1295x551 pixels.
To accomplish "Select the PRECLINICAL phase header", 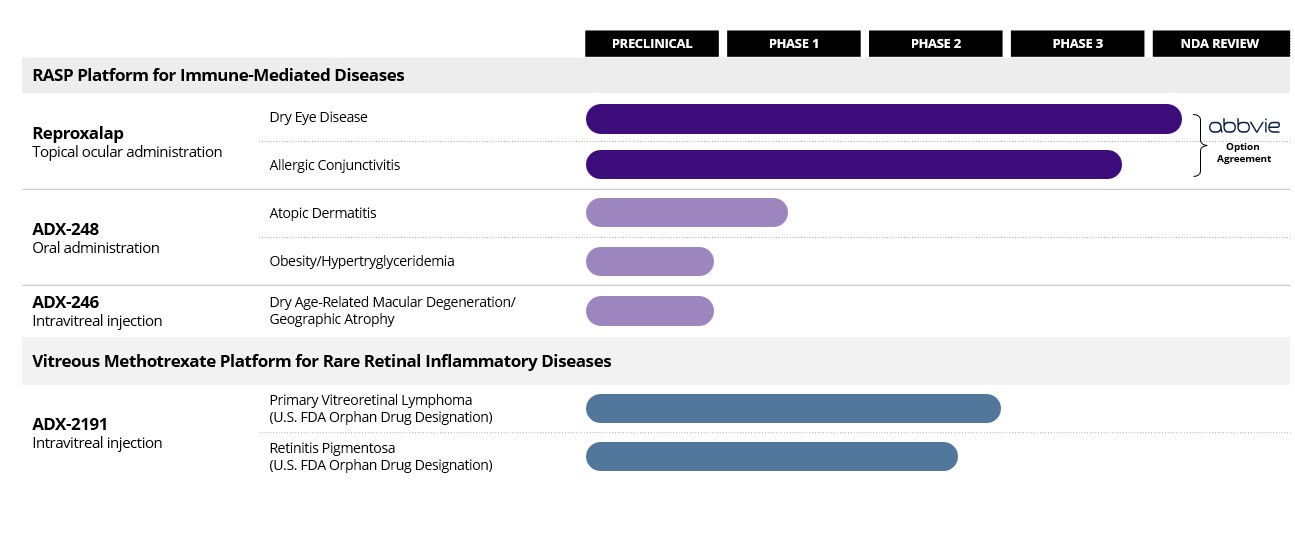I will (652, 44).
